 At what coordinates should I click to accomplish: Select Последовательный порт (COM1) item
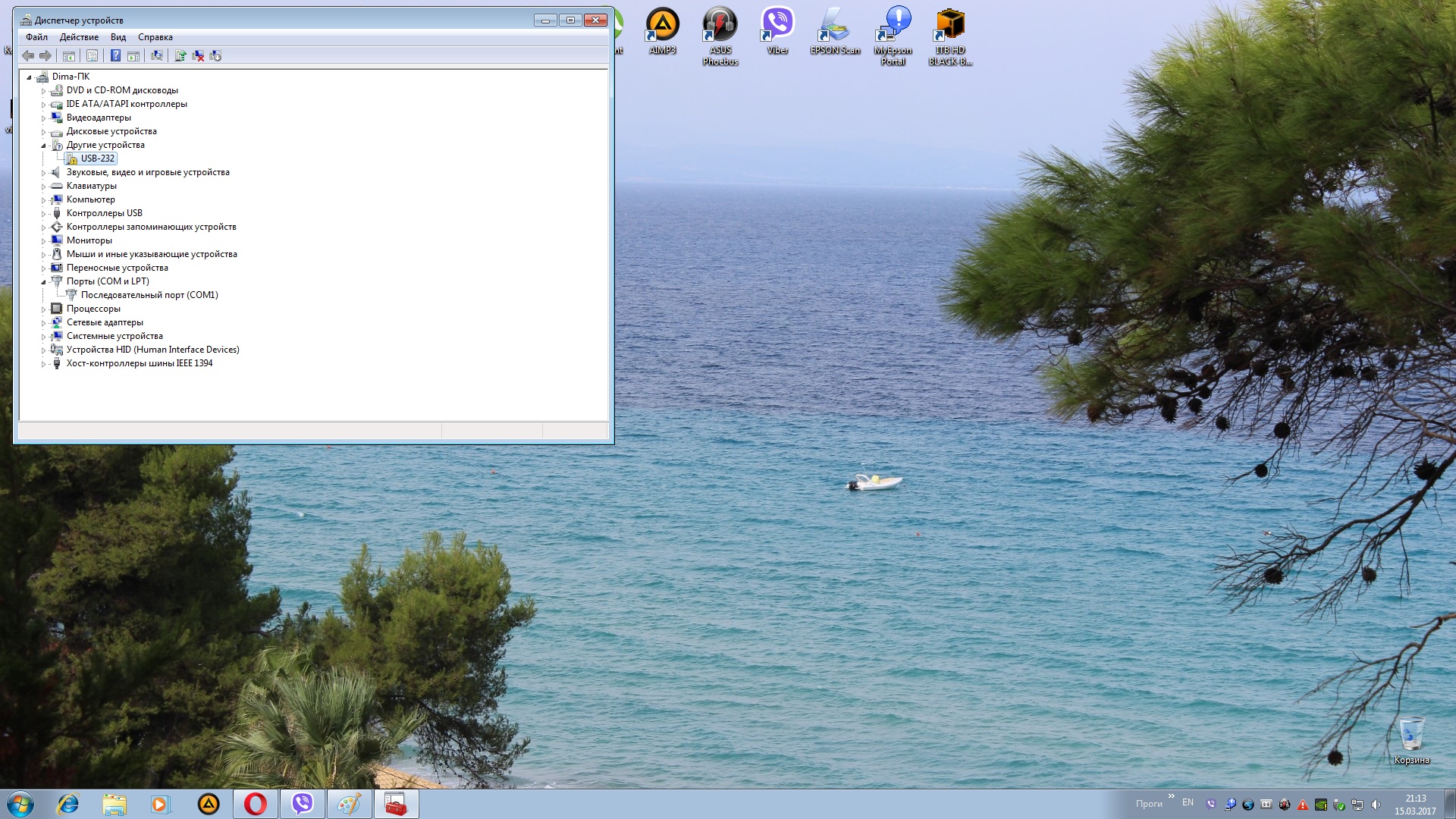click(149, 295)
